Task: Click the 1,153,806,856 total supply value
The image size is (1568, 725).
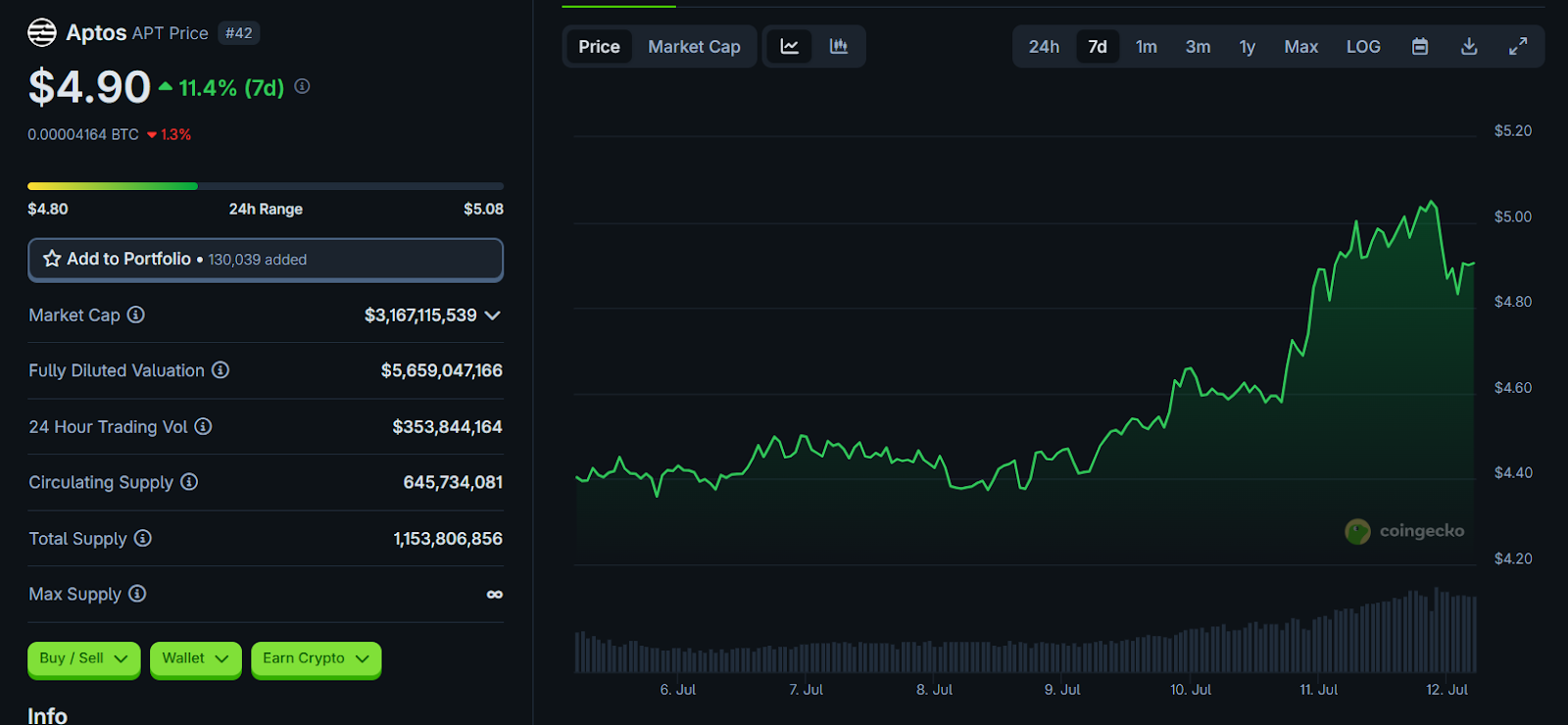Action: point(448,539)
